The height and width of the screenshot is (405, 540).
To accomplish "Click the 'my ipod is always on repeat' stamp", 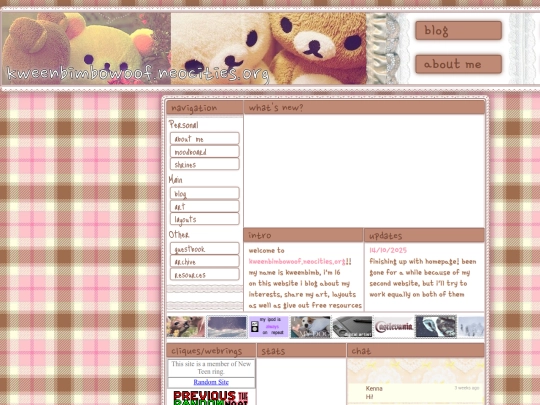I will coord(269,326).
